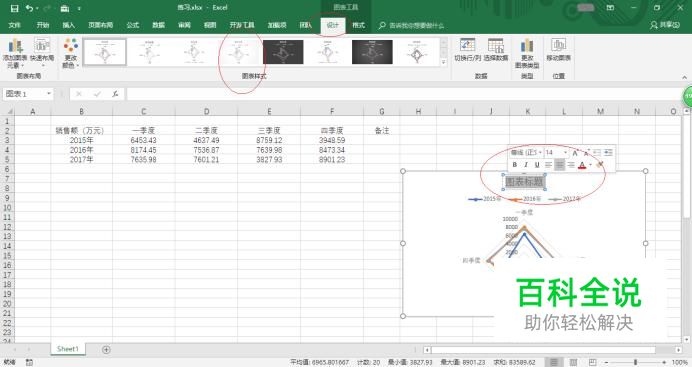The width and height of the screenshot is (692, 367).
Task: Open the File tab
Action: click(15, 25)
